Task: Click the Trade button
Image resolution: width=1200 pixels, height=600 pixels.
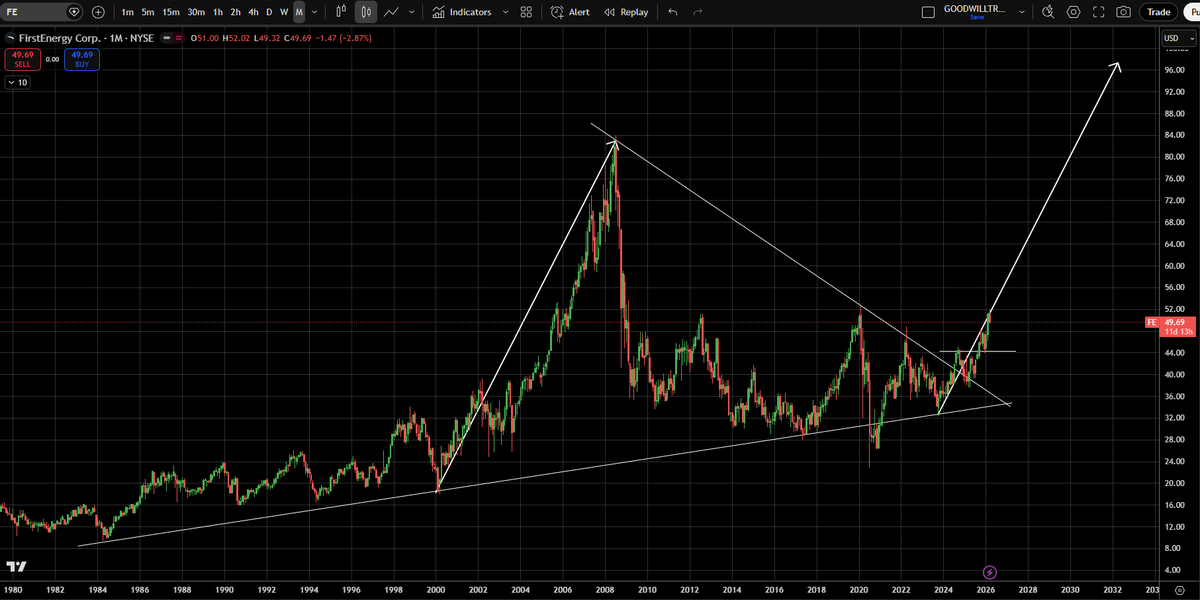Action: click(1159, 12)
